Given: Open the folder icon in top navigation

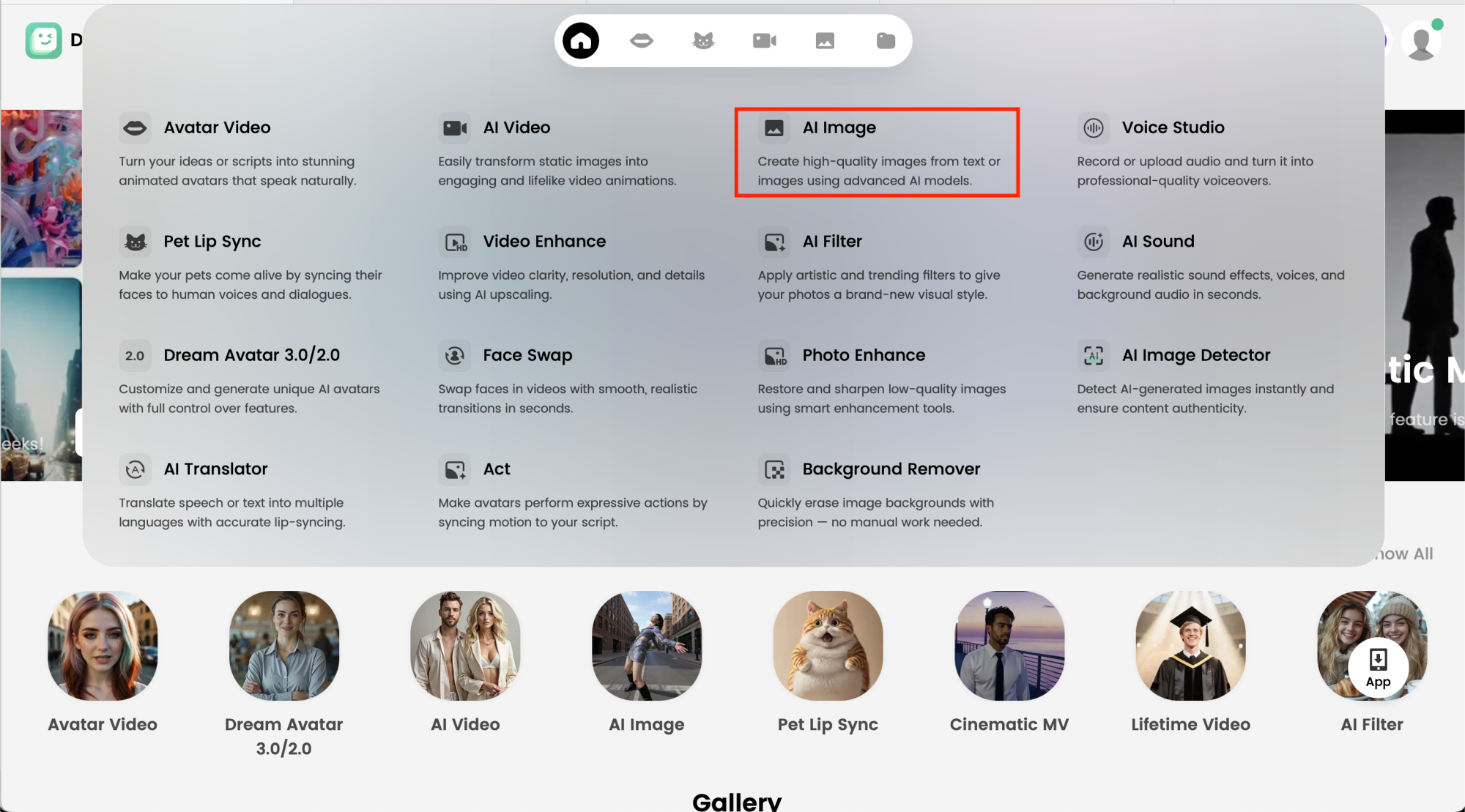Looking at the screenshot, I should click(x=886, y=40).
